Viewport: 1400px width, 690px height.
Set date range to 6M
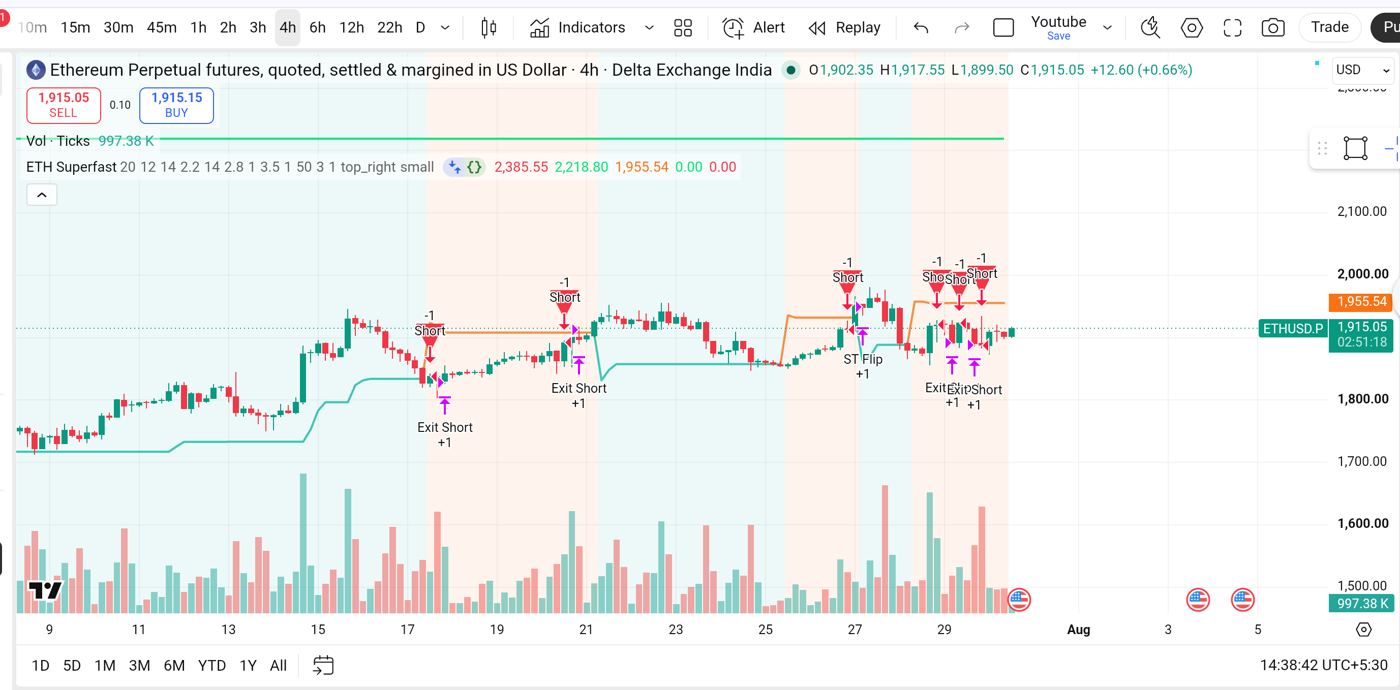[x=174, y=666]
